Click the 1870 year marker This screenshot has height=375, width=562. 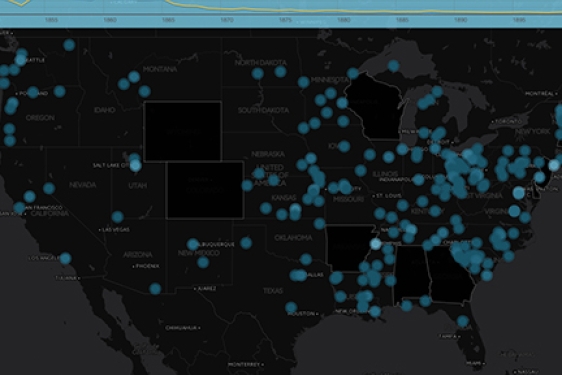227,20
